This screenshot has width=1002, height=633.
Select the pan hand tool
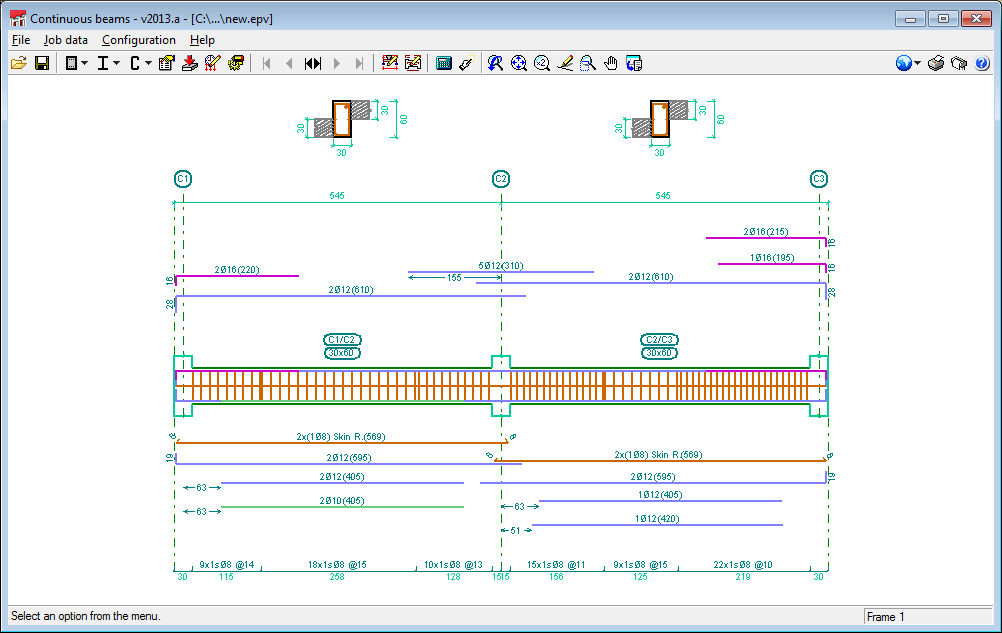coord(612,62)
